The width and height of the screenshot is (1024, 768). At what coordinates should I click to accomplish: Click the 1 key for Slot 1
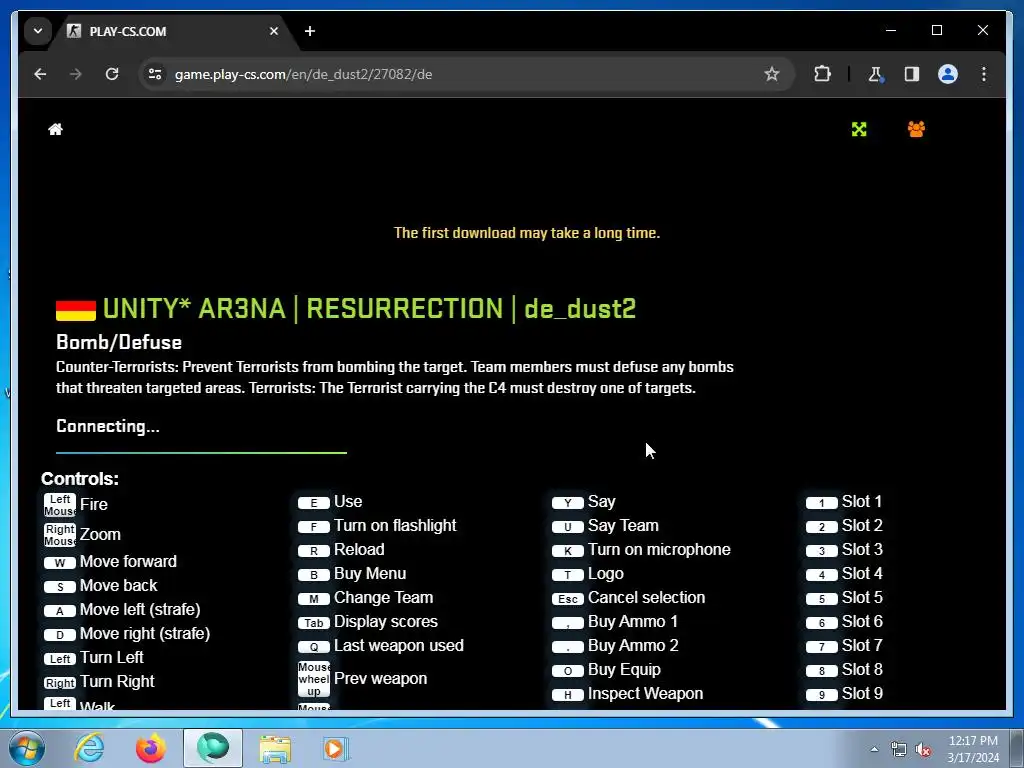pos(822,503)
